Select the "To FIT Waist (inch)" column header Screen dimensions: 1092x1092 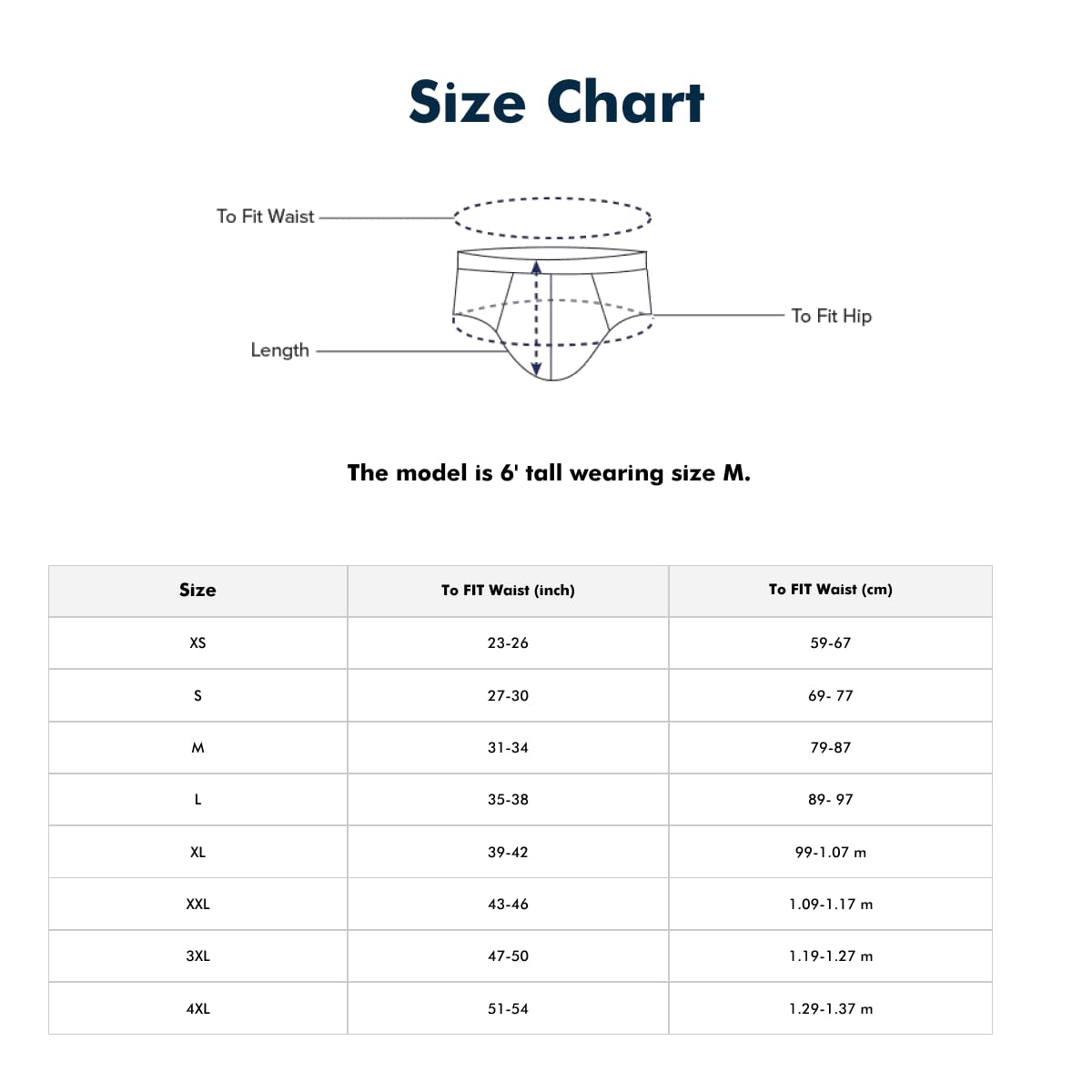pyautogui.click(x=508, y=591)
